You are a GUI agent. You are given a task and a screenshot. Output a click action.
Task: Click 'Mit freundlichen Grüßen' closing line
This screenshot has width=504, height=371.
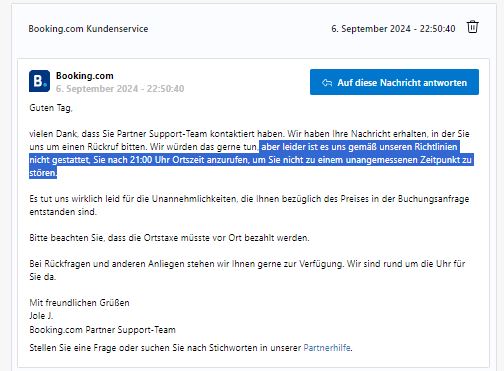point(79,303)
